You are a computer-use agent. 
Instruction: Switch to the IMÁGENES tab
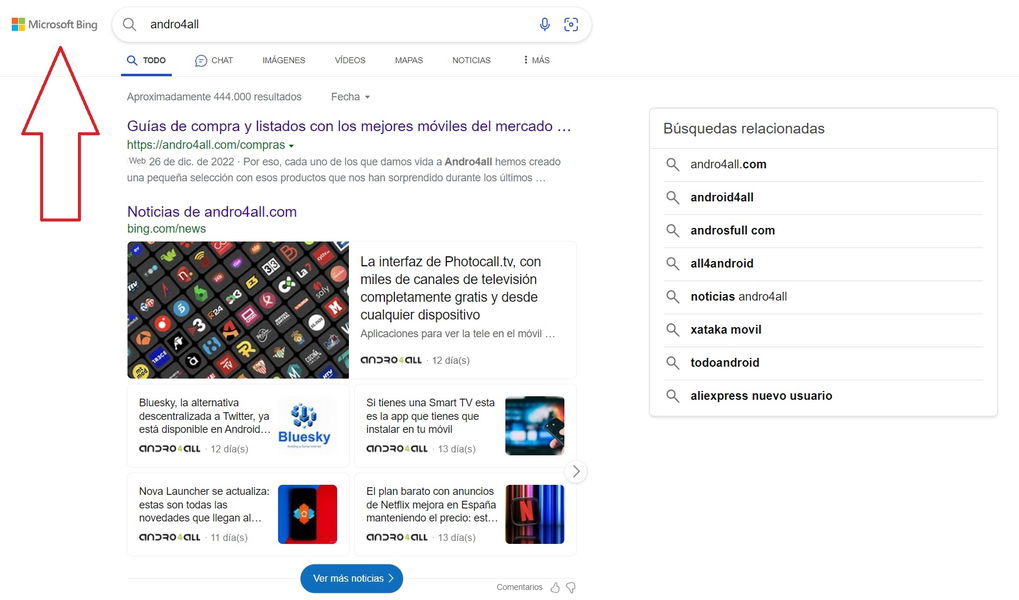[x=284, y=60]
